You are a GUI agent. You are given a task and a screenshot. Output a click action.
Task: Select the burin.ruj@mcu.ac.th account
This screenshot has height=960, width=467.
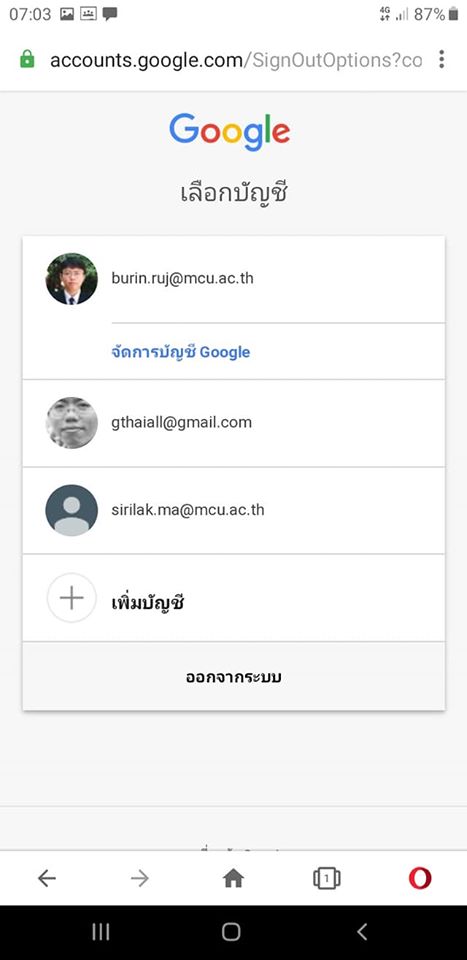234,279
